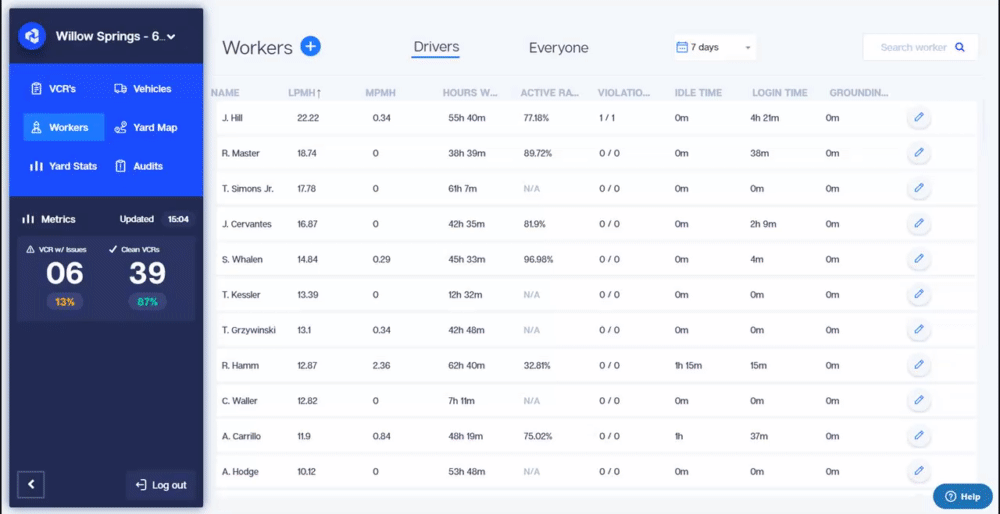This screenshot has width=1000, height=514.
Task: Open the Audits section
Action: (x=138, y=166)
